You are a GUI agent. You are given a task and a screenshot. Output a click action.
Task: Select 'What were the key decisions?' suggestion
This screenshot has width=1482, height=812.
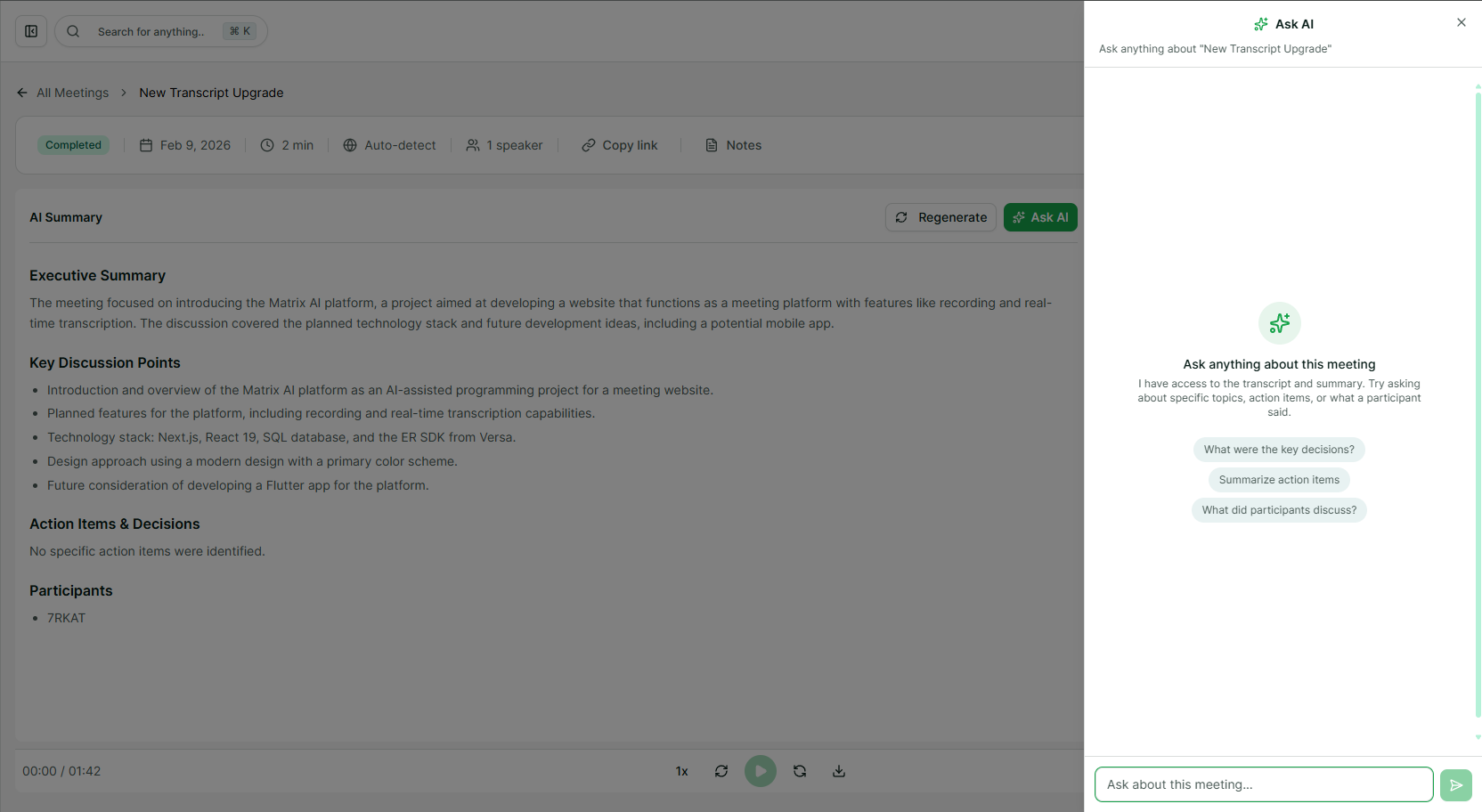[1279, 450]
